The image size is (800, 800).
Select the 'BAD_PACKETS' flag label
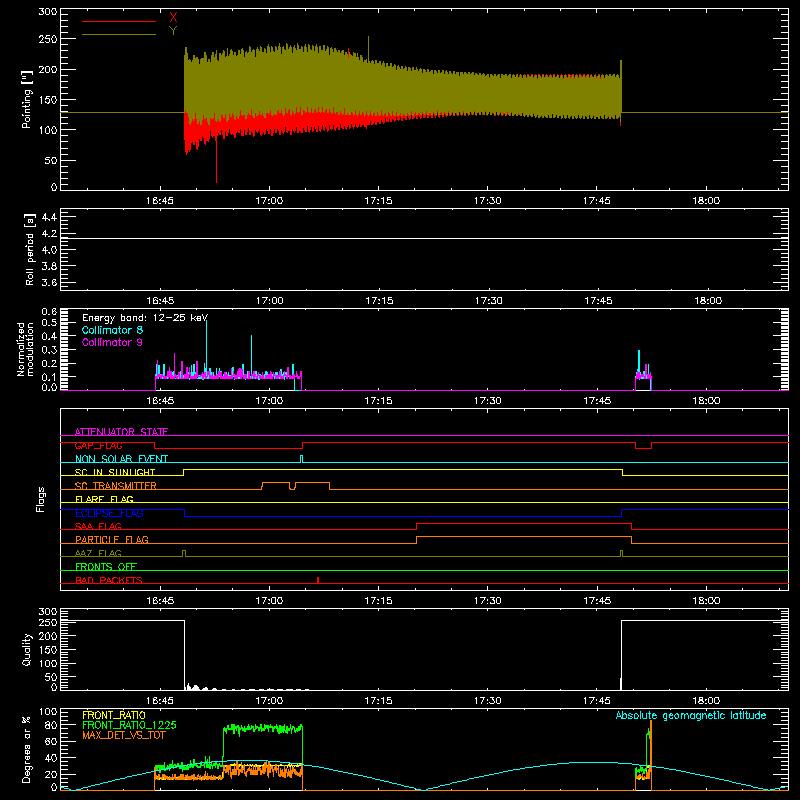[109, 580]
